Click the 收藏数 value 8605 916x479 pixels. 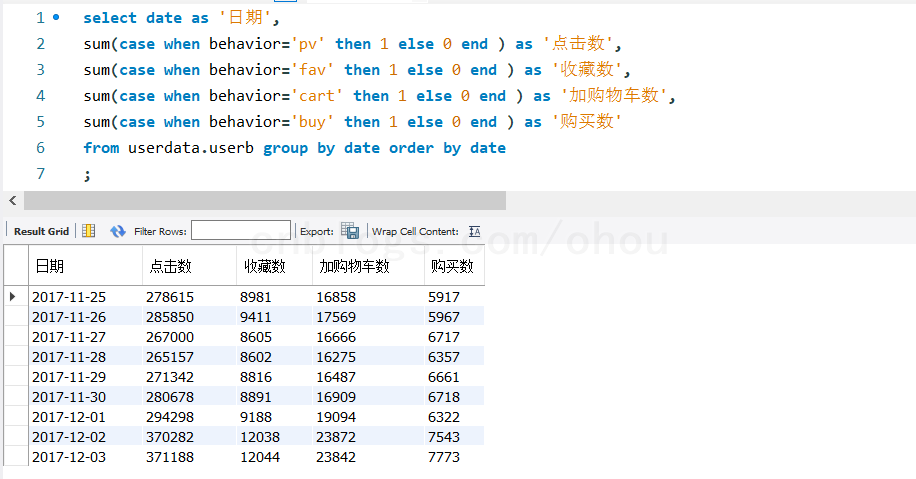click(x=256, y=337)
